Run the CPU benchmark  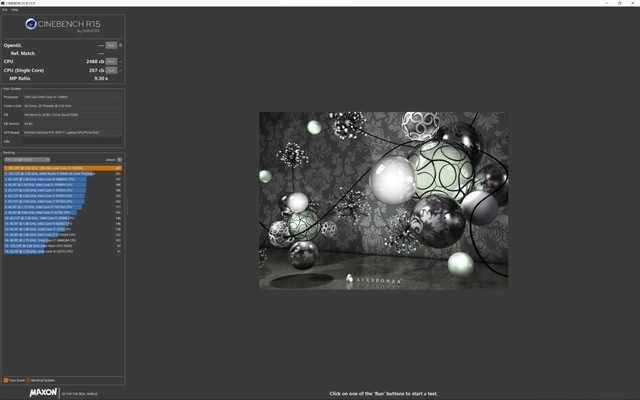pos(111,61)
